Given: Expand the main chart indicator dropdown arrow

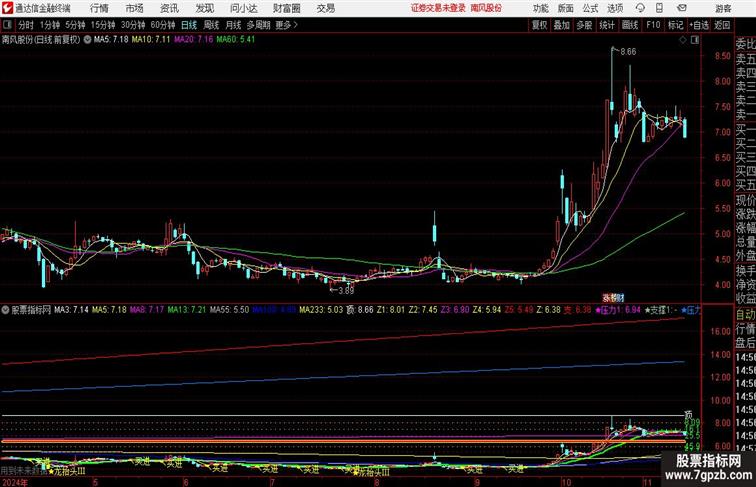Looking at the screenshot, I should 87,40.
